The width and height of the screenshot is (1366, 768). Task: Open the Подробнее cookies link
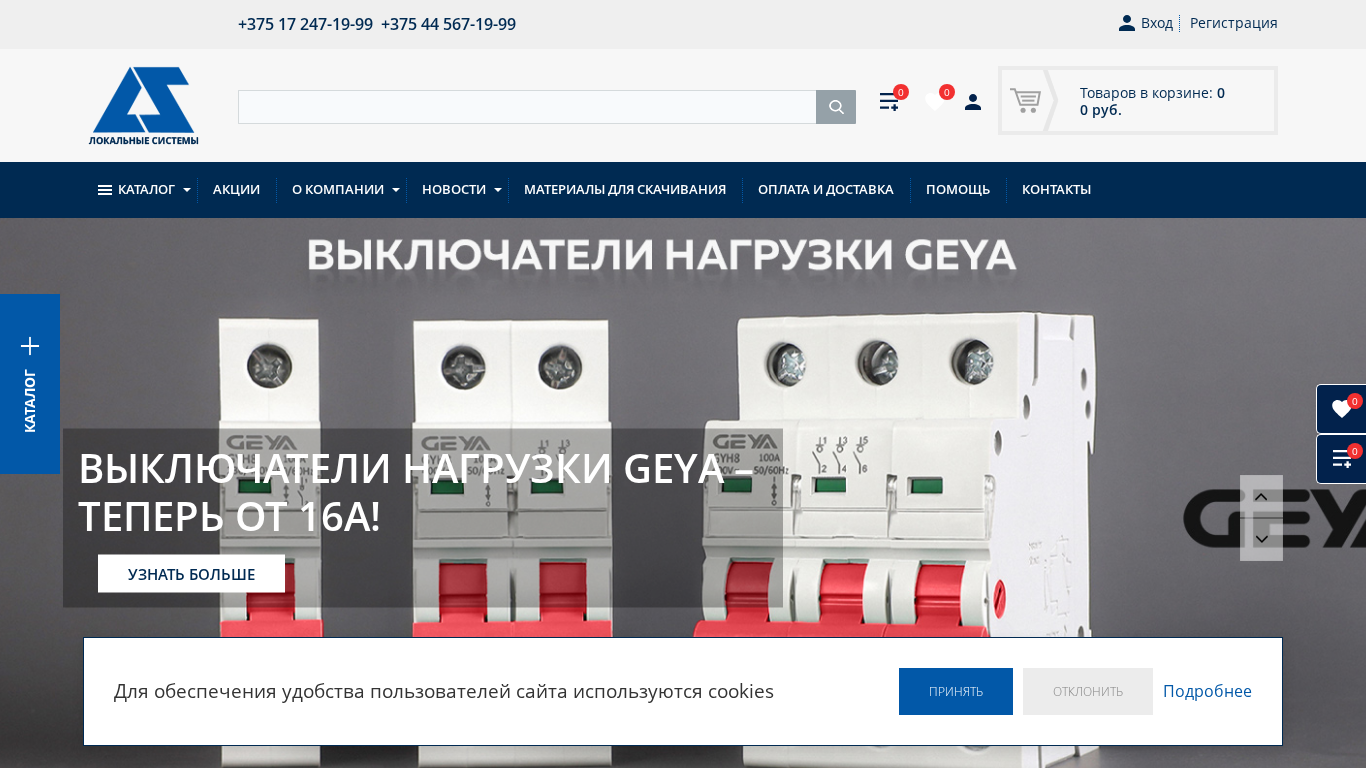pyautogui.click(x=1207, y=691)
